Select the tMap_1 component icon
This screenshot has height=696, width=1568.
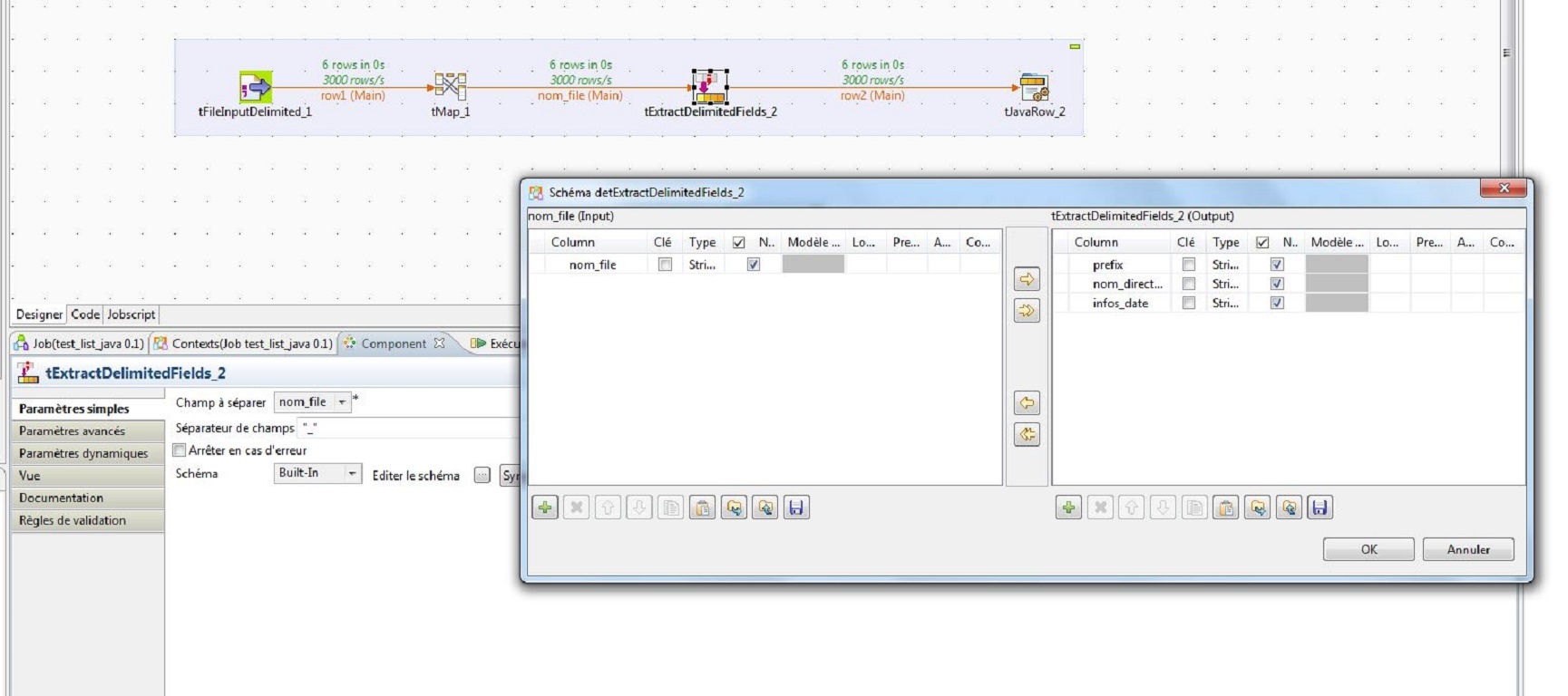pyautogui.click(x=450, y=87)
